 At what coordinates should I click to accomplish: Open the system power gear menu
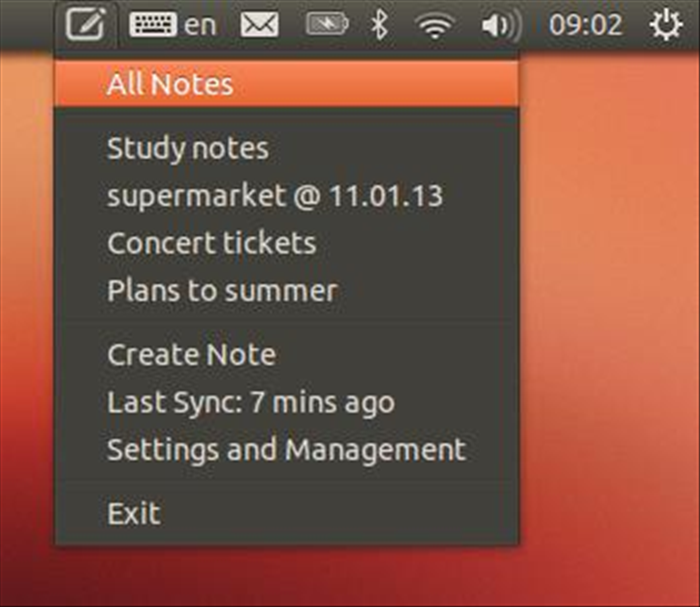click(666, 25)
